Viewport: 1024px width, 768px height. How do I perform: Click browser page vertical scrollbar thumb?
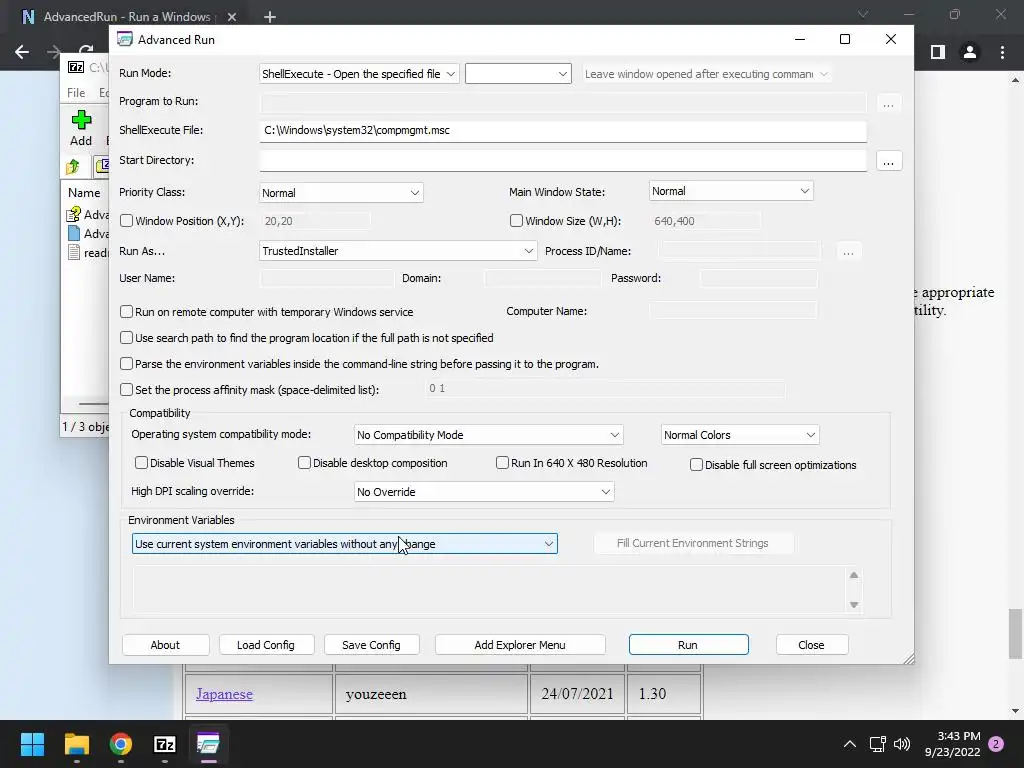tap(1014, 634)
